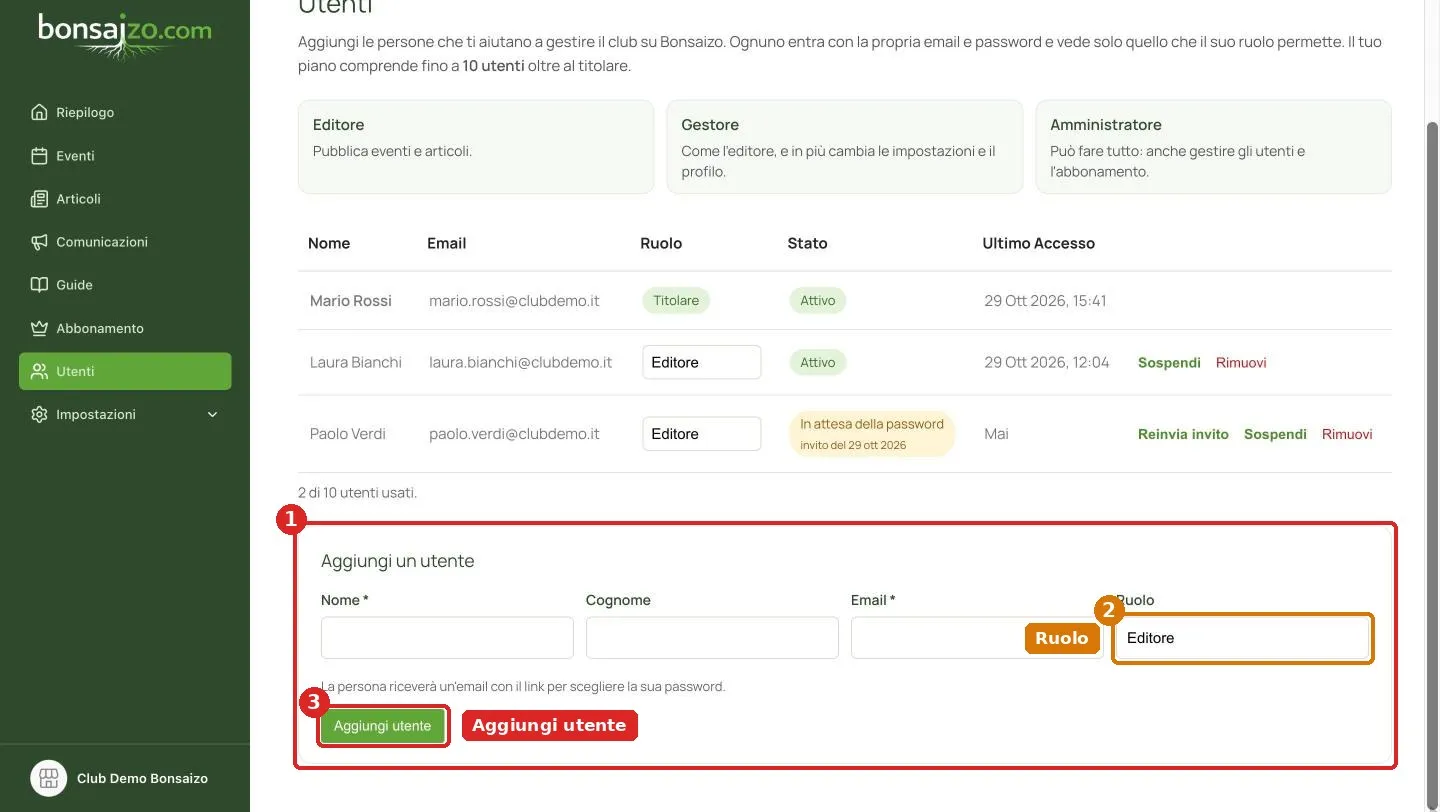Click the mario.rossi@clubdemo.it email cell
The image size is (1440, 812).
tap(514, 301)
